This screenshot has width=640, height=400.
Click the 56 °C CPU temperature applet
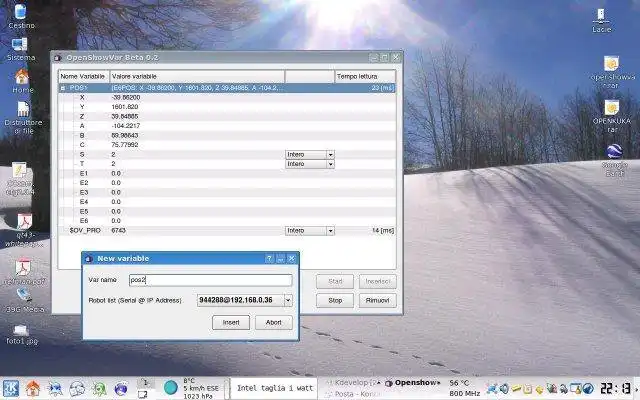(460, 383)
